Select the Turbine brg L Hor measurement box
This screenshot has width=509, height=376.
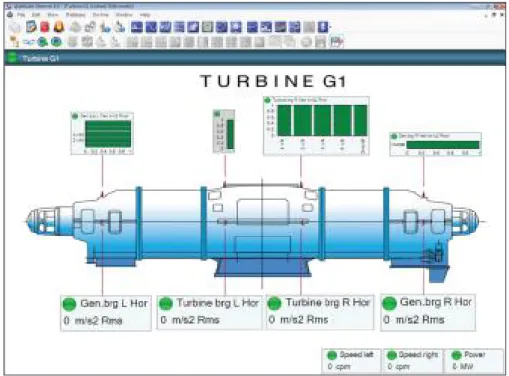click(x=210, y=312)
